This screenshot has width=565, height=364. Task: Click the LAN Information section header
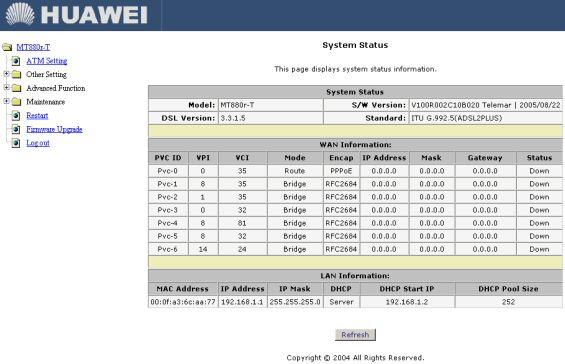pyautogui.click(x=355, y=276)
